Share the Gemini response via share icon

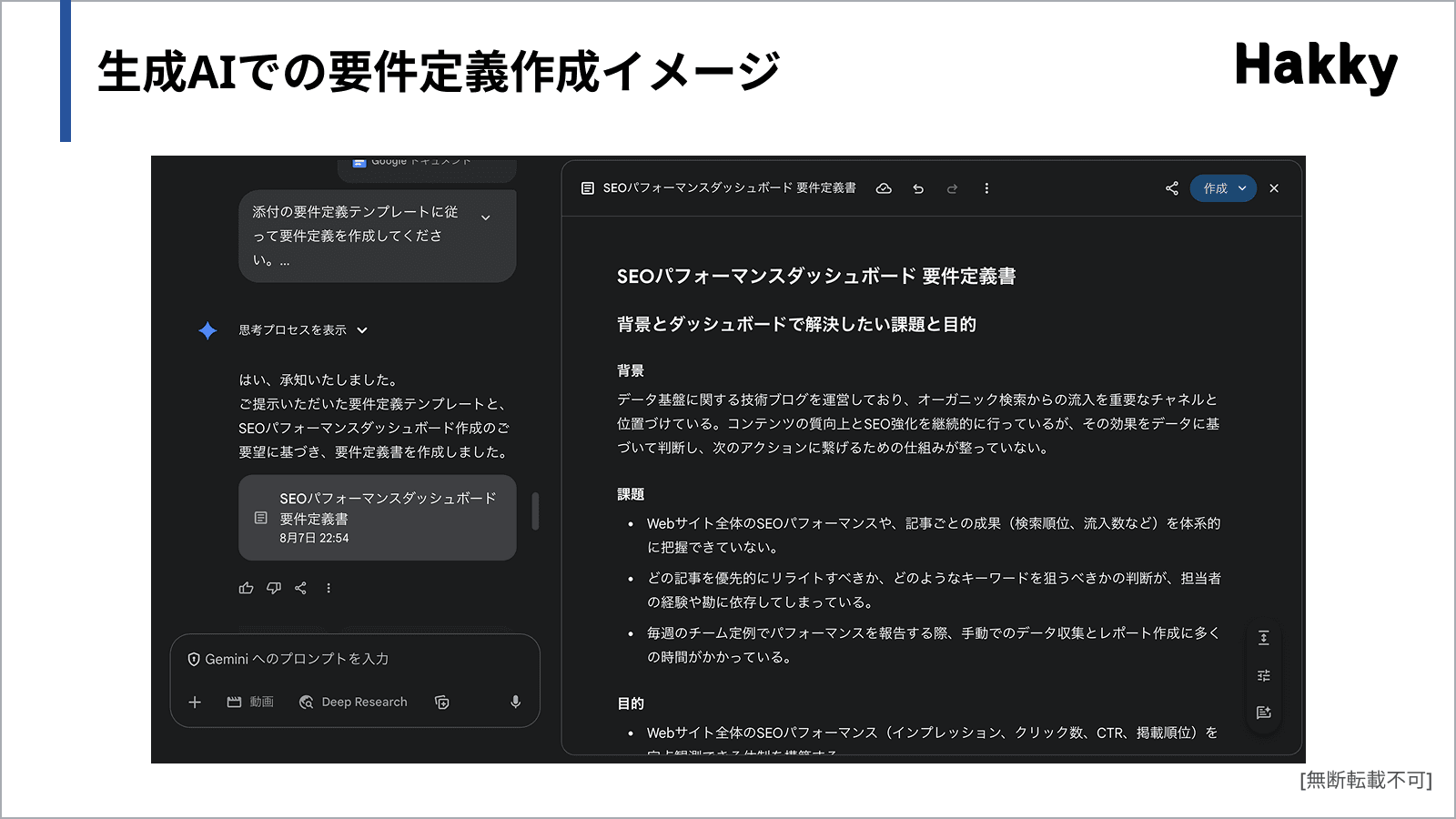pos(301,588)
